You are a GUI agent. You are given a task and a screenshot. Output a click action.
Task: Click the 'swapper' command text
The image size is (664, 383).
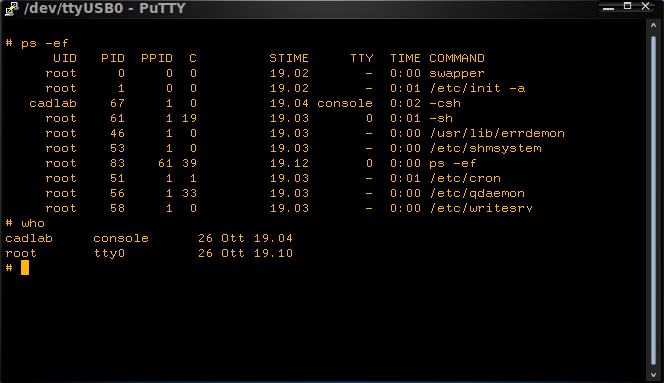pos(456,74)
